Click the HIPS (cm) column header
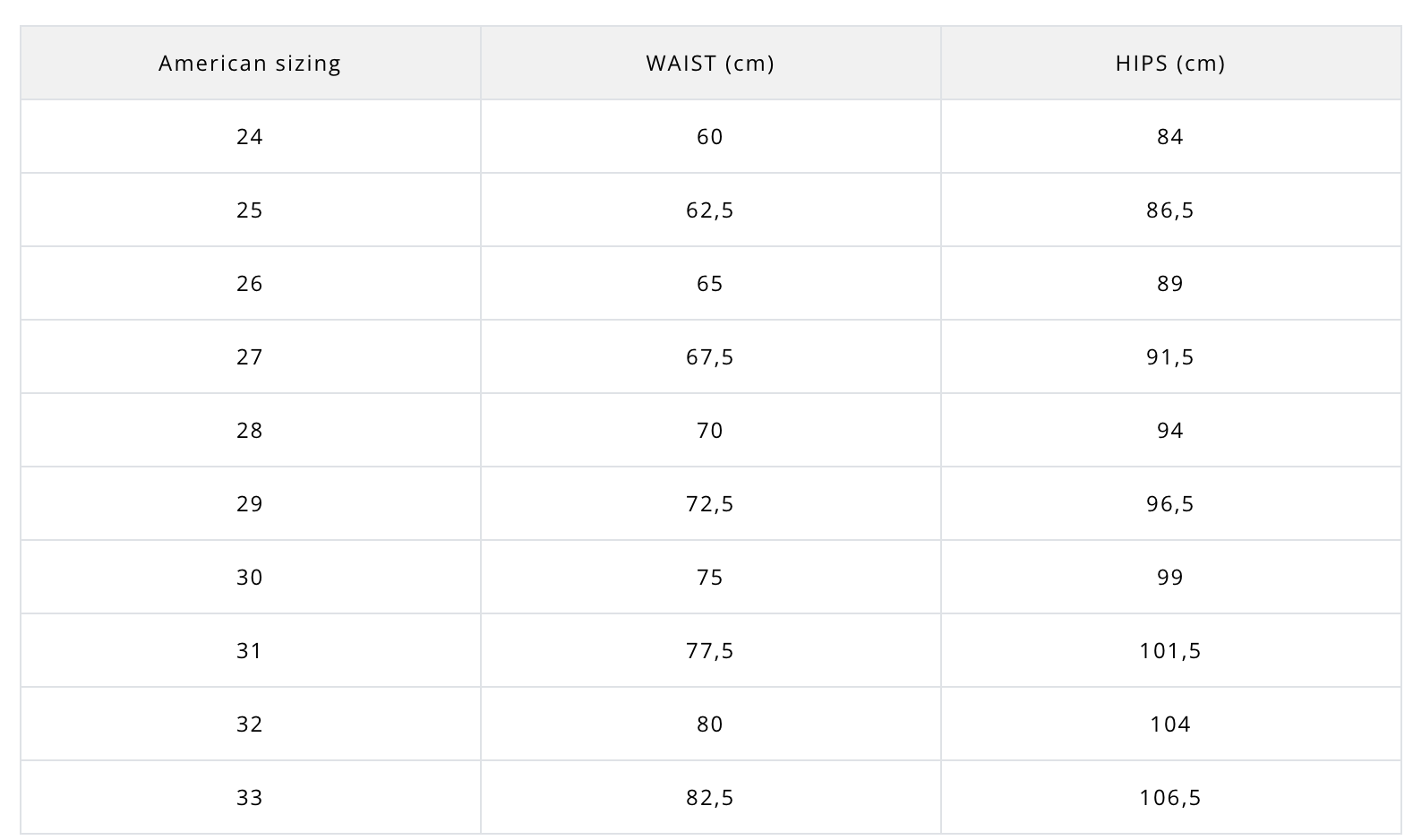 [1170, 63]
